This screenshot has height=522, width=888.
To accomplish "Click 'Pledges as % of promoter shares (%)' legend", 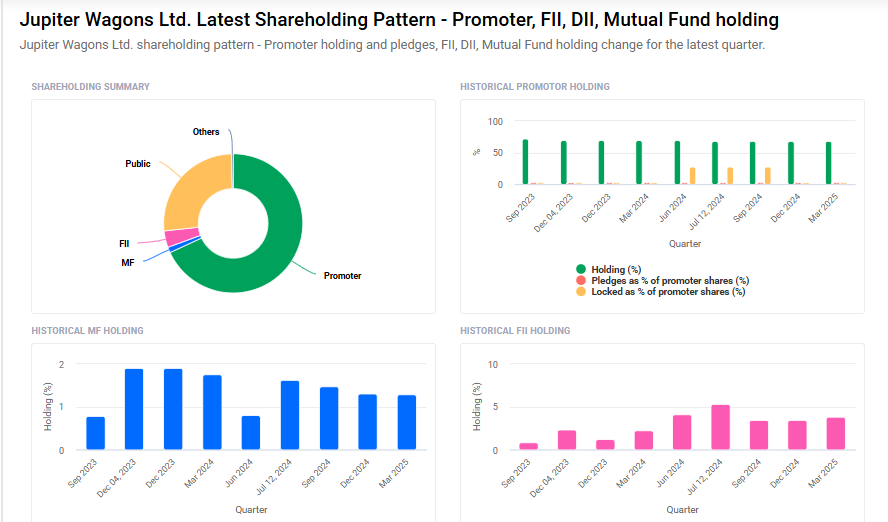I will point(670,280).
